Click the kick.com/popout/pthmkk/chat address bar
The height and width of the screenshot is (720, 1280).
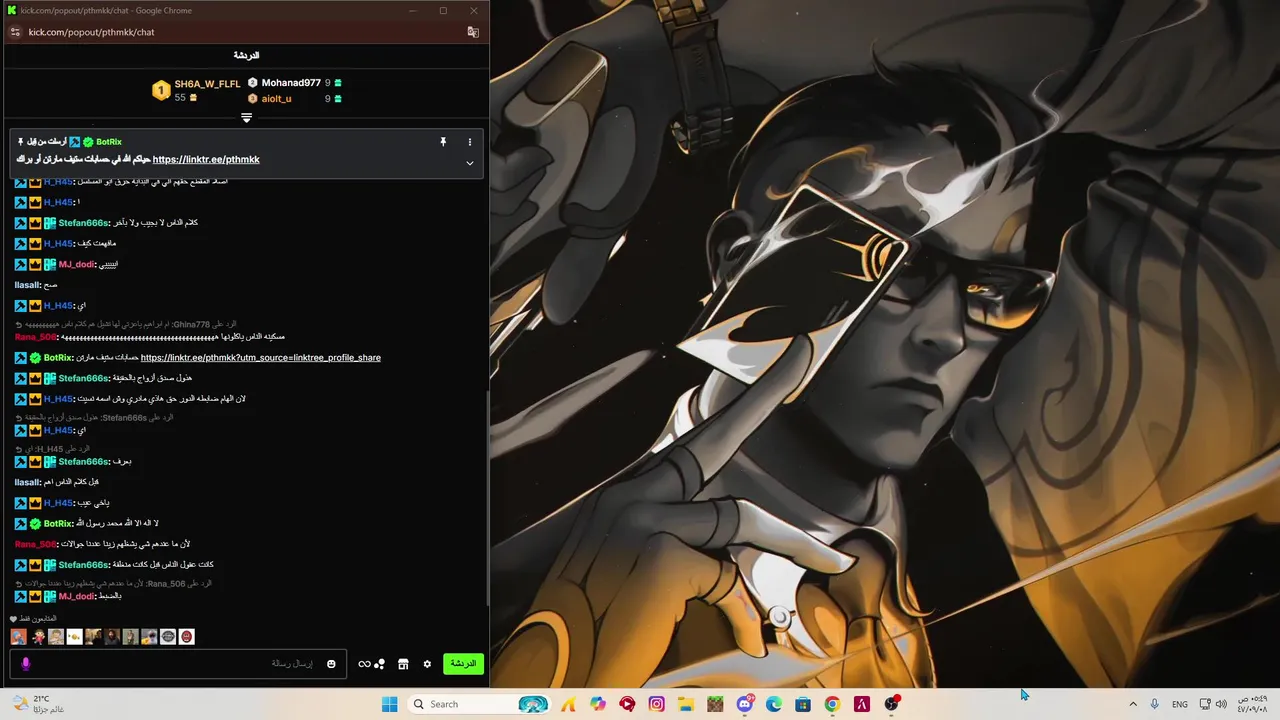(91, 32)
